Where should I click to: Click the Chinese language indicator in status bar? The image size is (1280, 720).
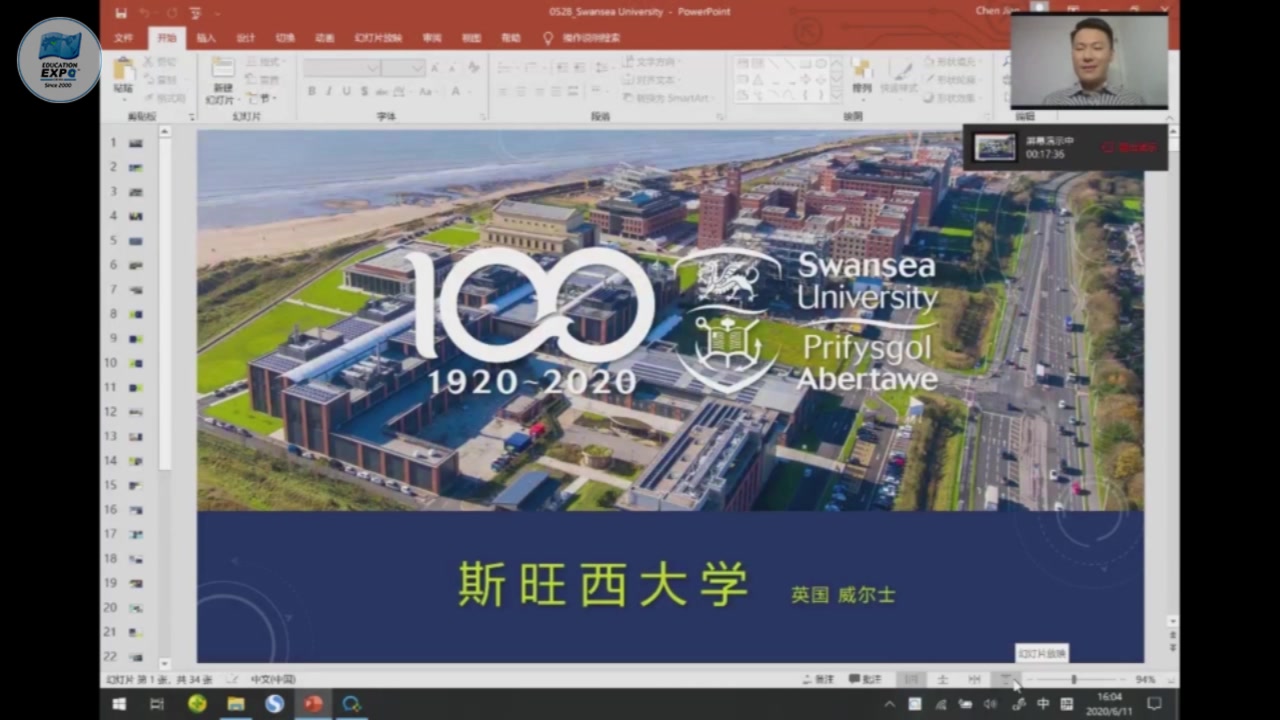[272, 680]
